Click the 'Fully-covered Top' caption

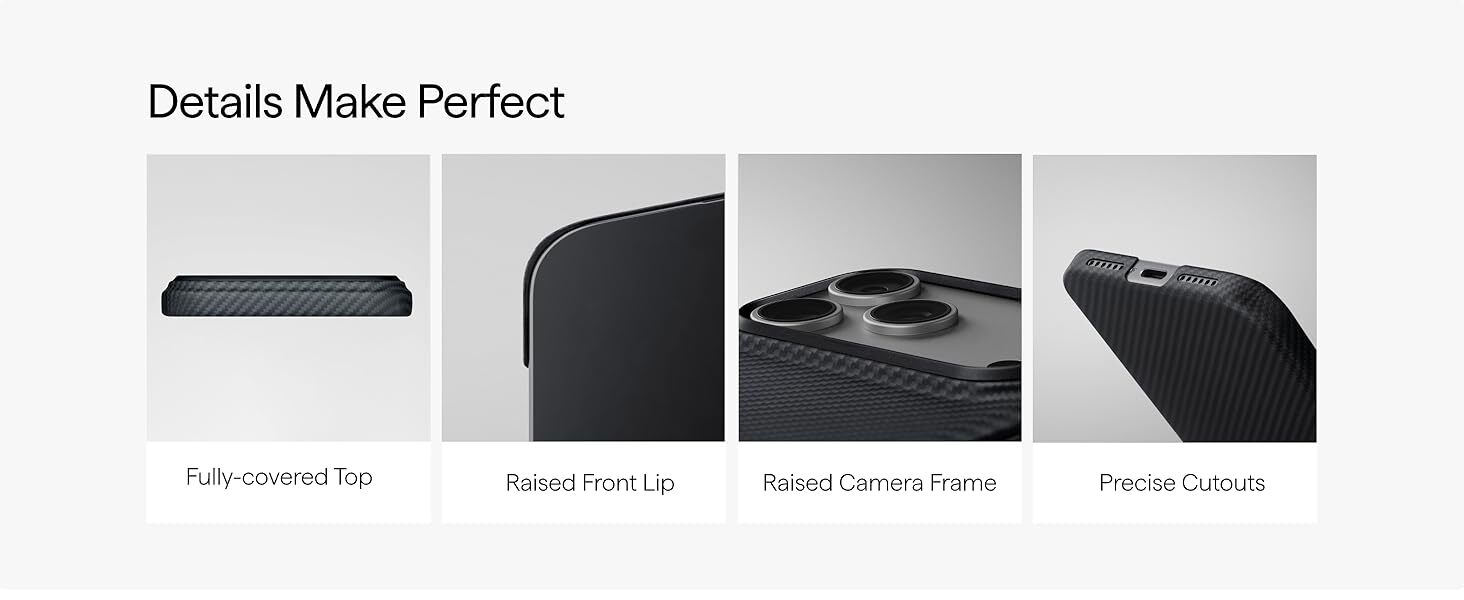pyautogui.click(x=279, y=477)
